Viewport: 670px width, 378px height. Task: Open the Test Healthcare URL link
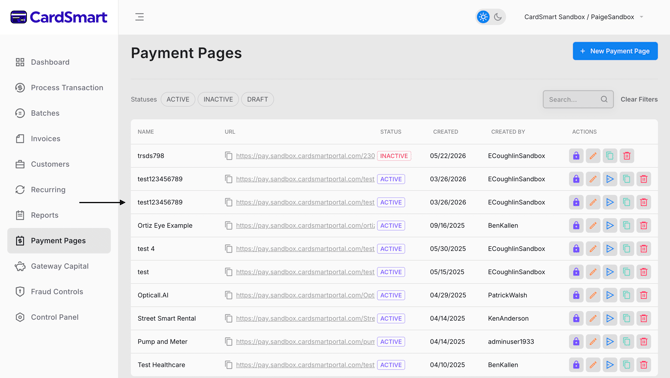pyautogui.click(x=305, y=365)
